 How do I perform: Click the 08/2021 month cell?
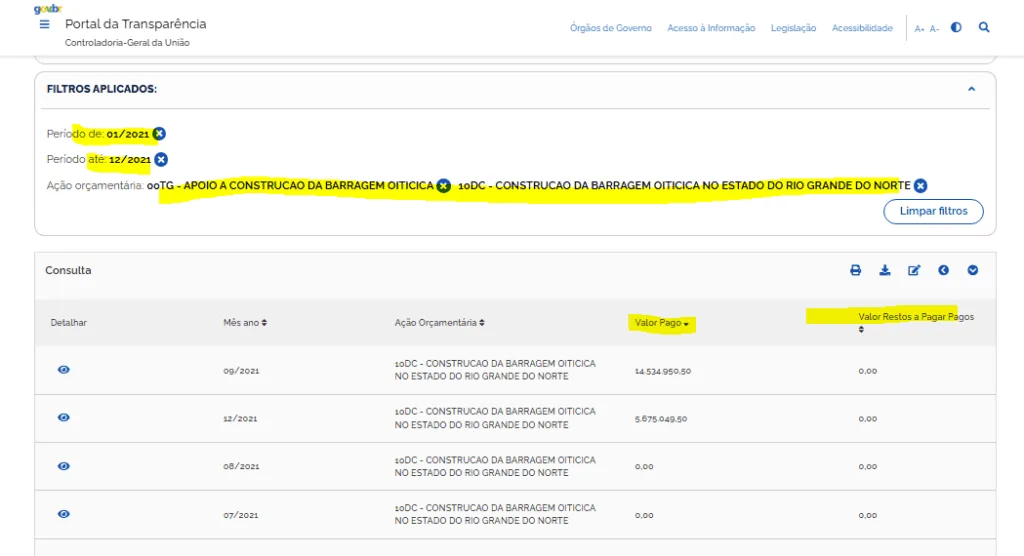click(241, 466)
